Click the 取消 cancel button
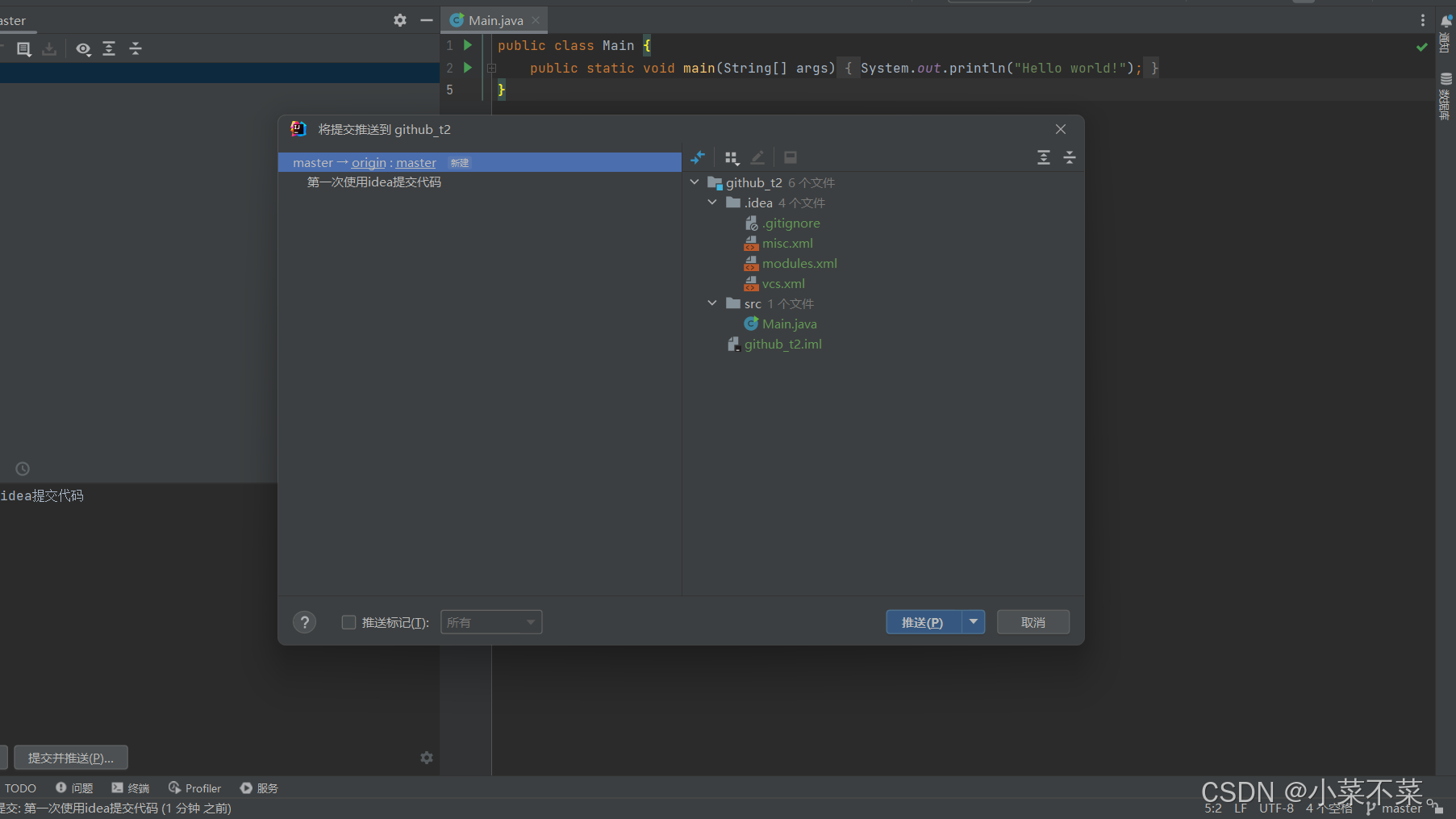 tap(1033, 622)
